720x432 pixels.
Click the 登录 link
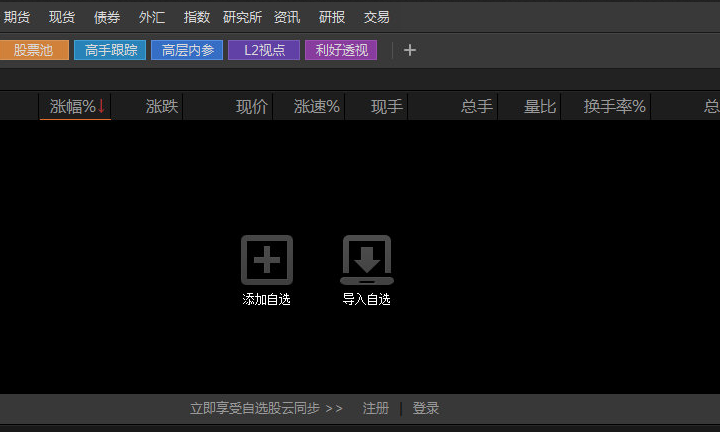(x=426, y=408)
